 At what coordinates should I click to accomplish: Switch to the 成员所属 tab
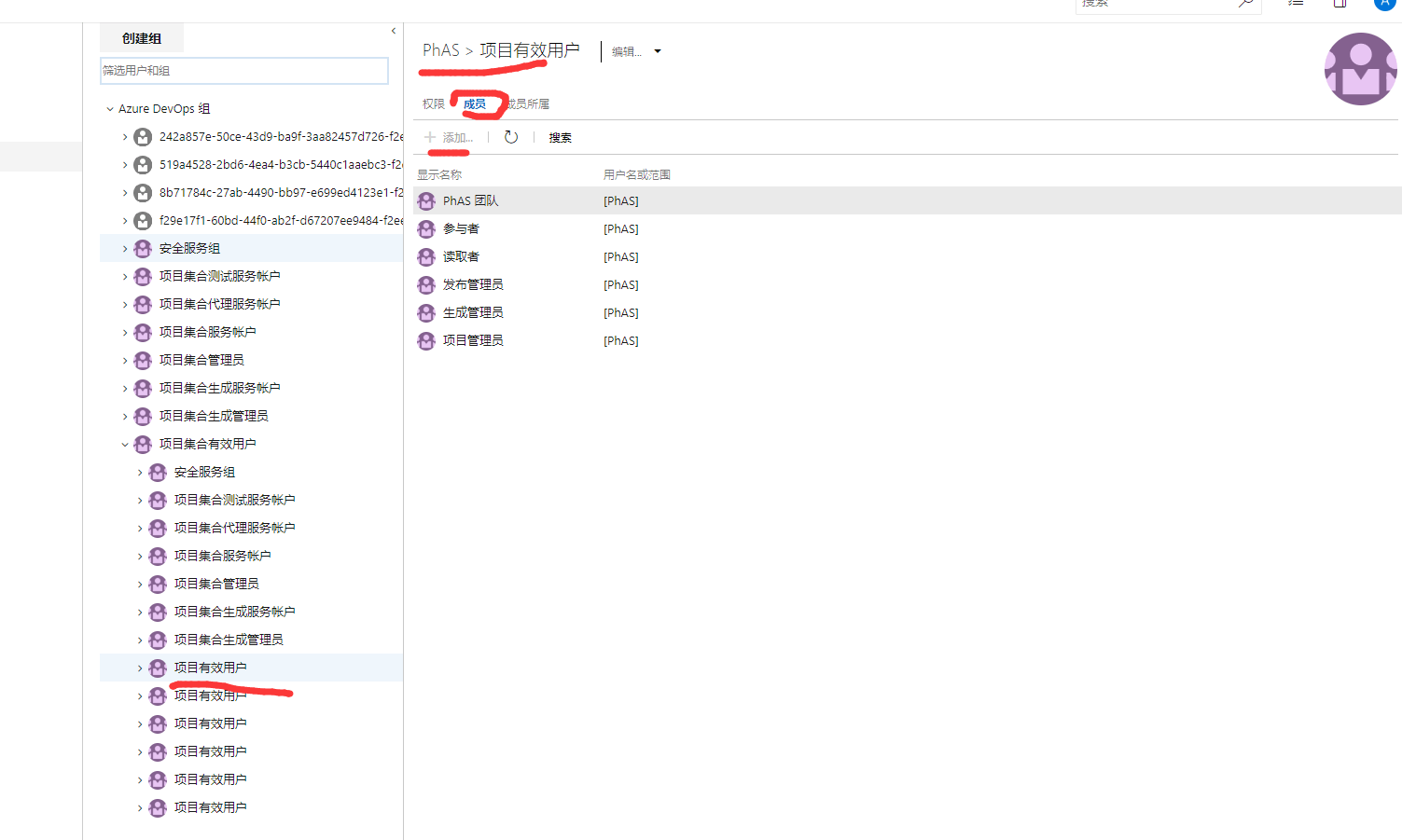pyautogui.click(x=530, y=104)
